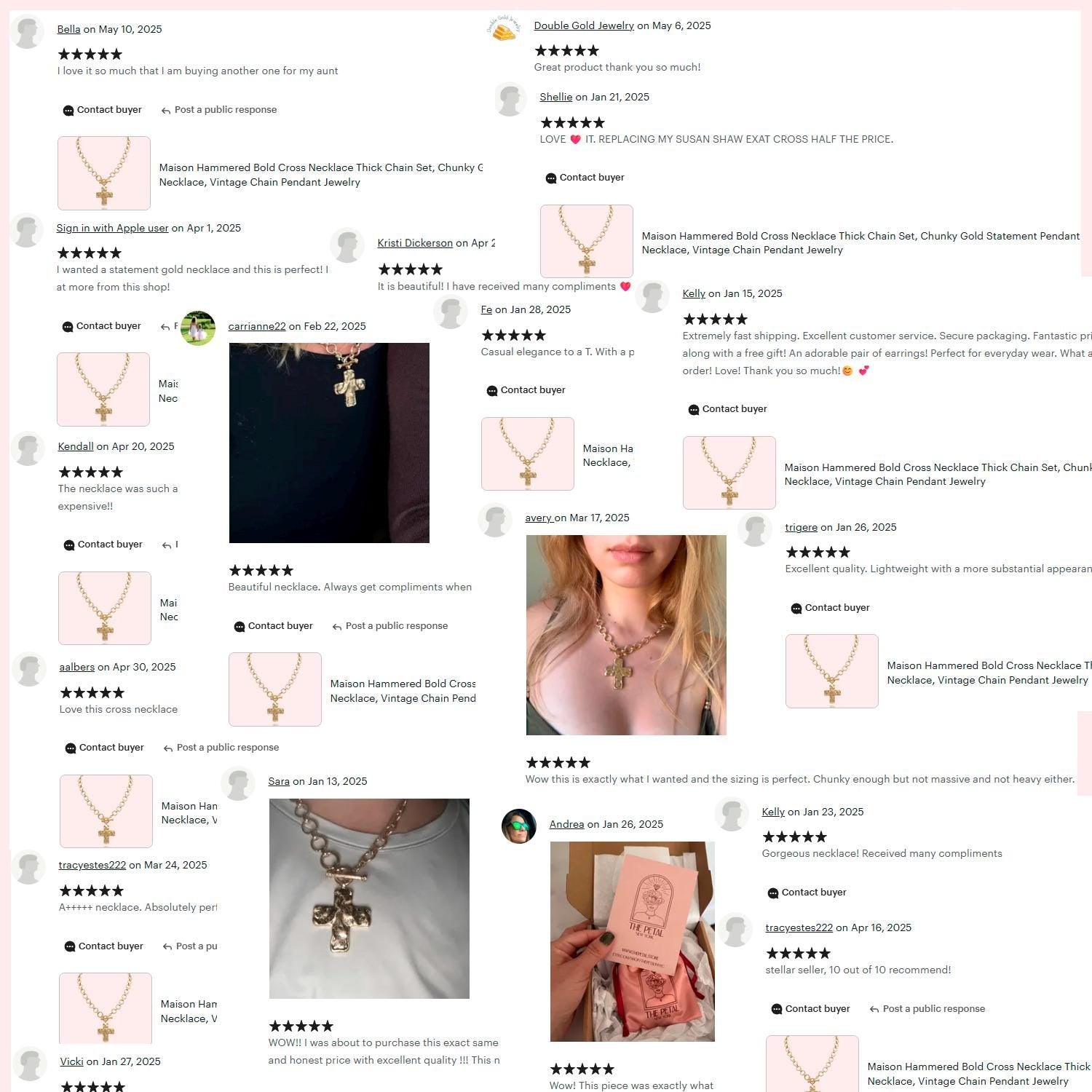Image resolution: width=1092 pixels, height=1092 pixels.
Task: Click chat bubble icon under trigere's review
Action: 796,609
